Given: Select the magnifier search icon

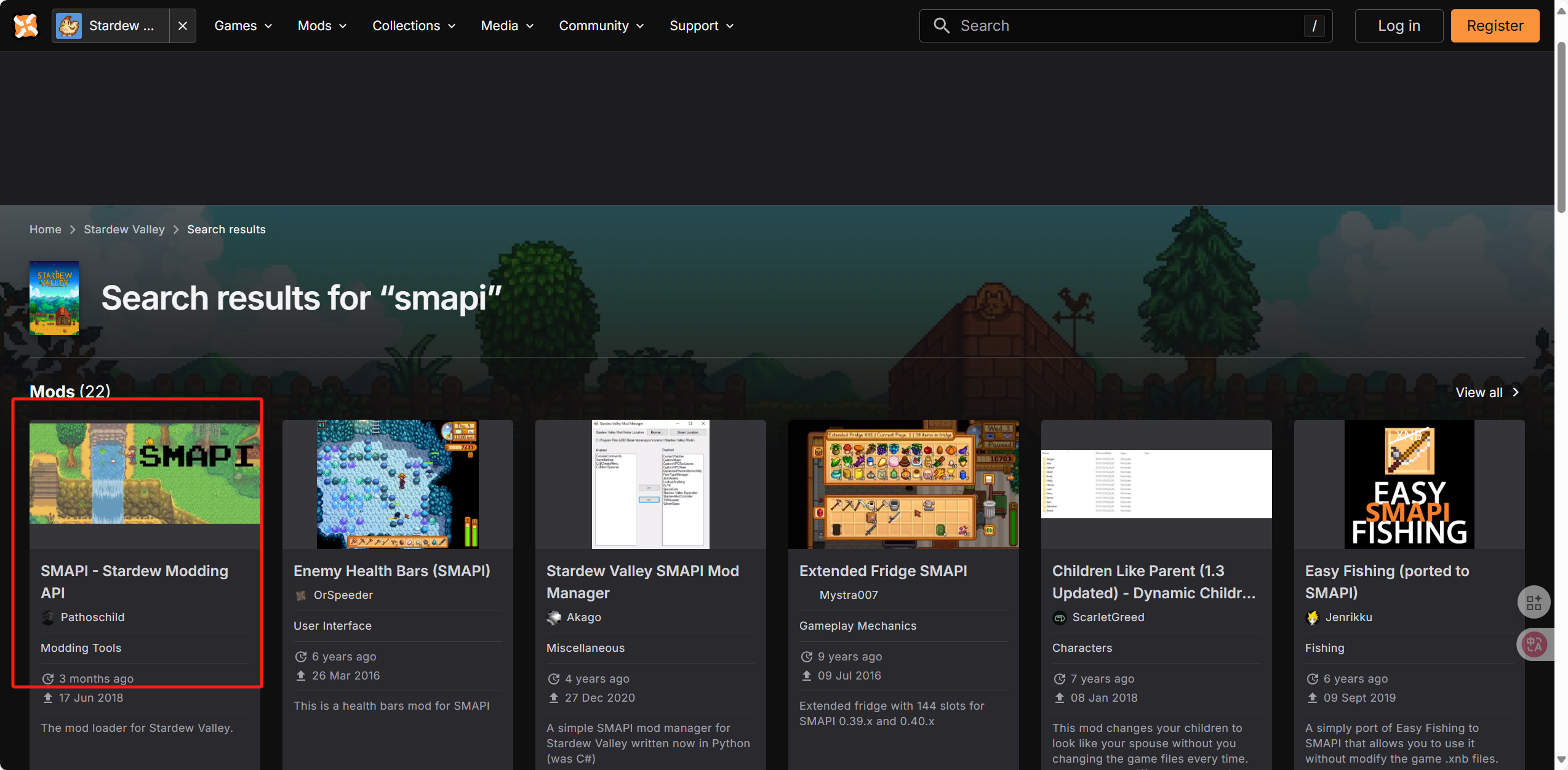Looking at the screenshot, I should 942,26.
